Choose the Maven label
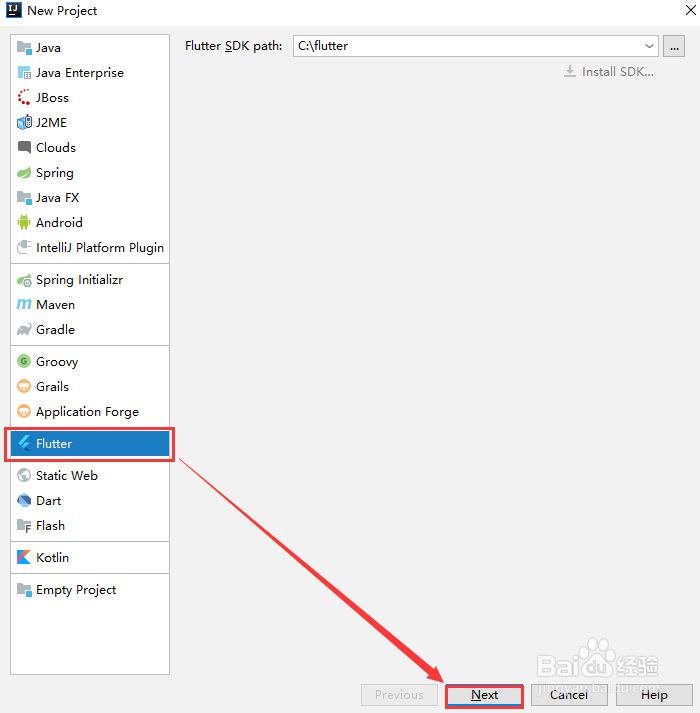 coord(55,305)
